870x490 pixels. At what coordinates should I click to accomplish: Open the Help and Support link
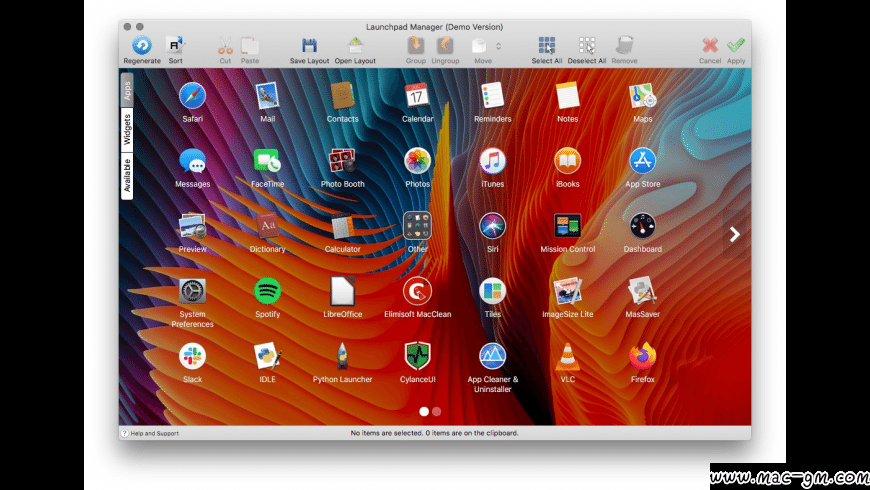150,433
